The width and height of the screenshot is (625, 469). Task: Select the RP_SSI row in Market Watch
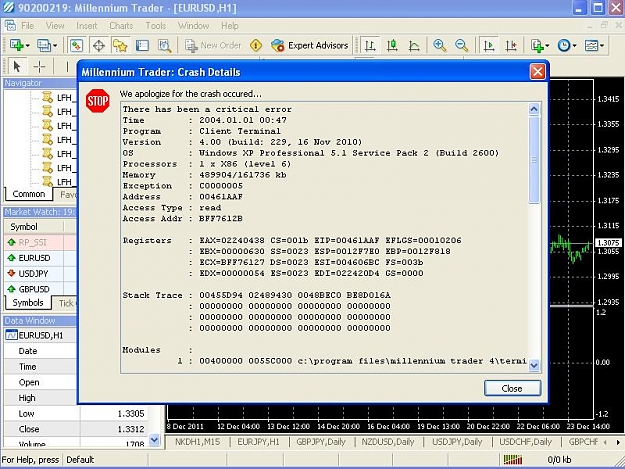tap(40, 242)
